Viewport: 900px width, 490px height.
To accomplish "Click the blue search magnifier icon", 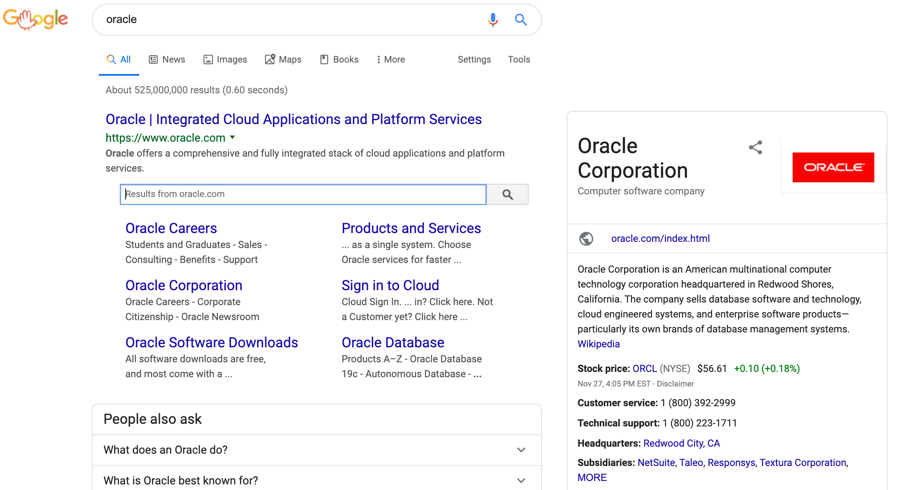I will click(521, 20).
